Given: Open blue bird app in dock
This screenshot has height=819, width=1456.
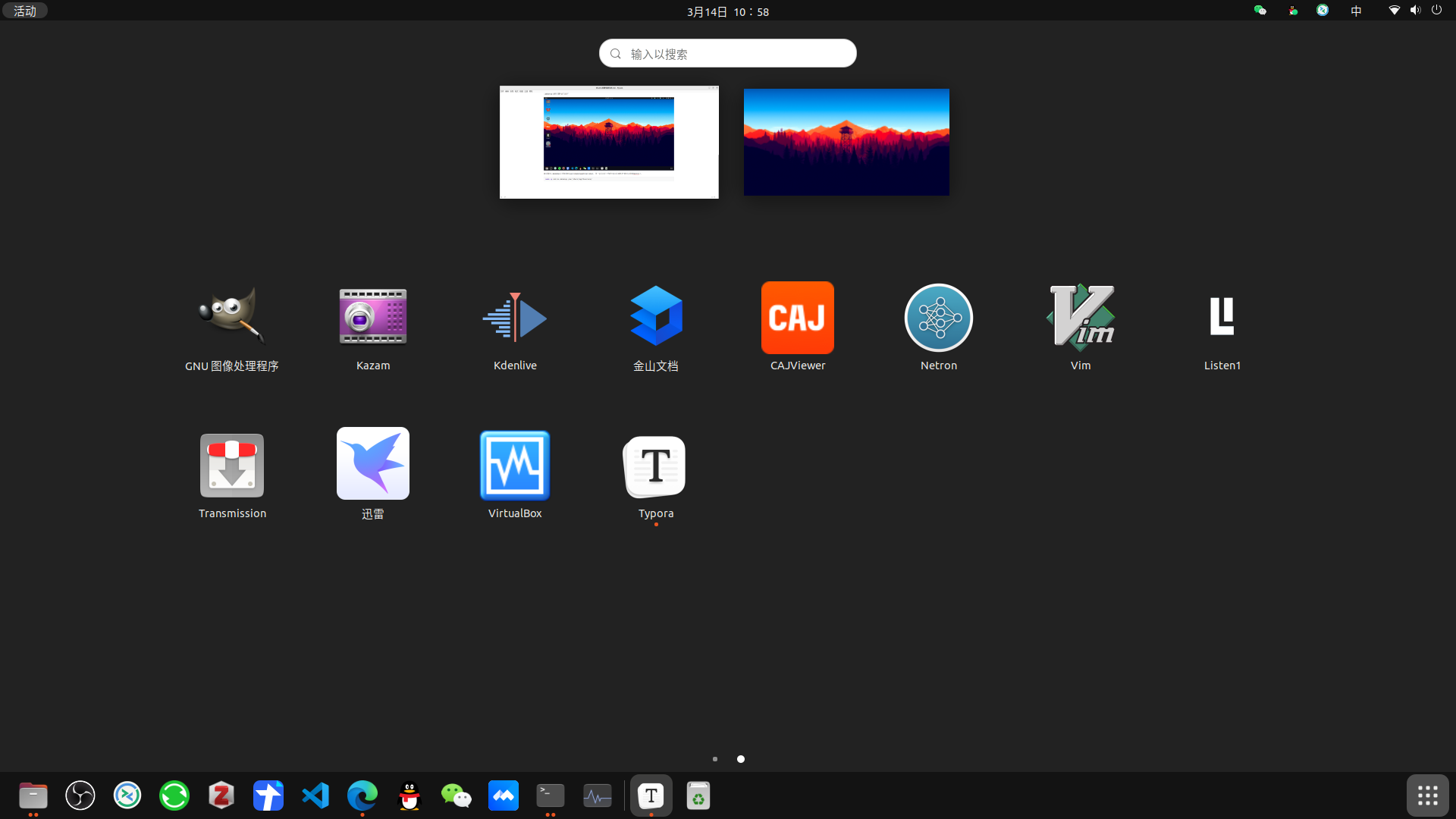Looking at the screenshot, I should click(268, 795).
